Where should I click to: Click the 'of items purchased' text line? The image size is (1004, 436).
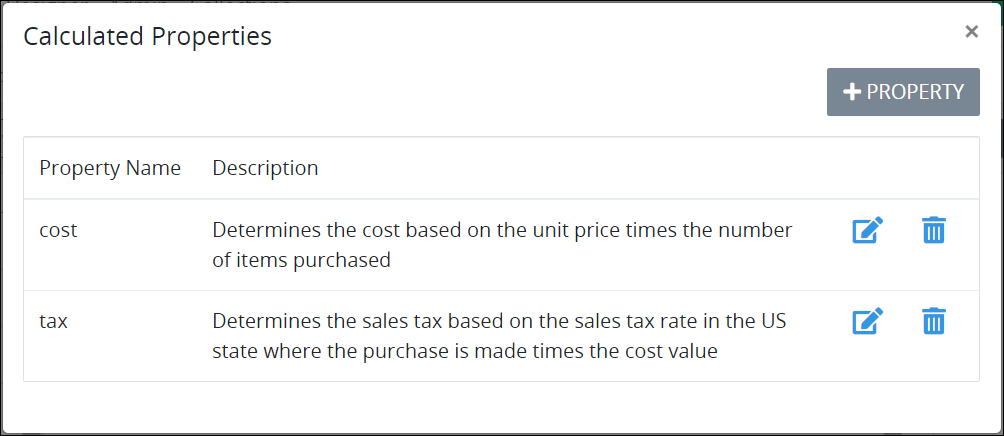pos(302,261)
